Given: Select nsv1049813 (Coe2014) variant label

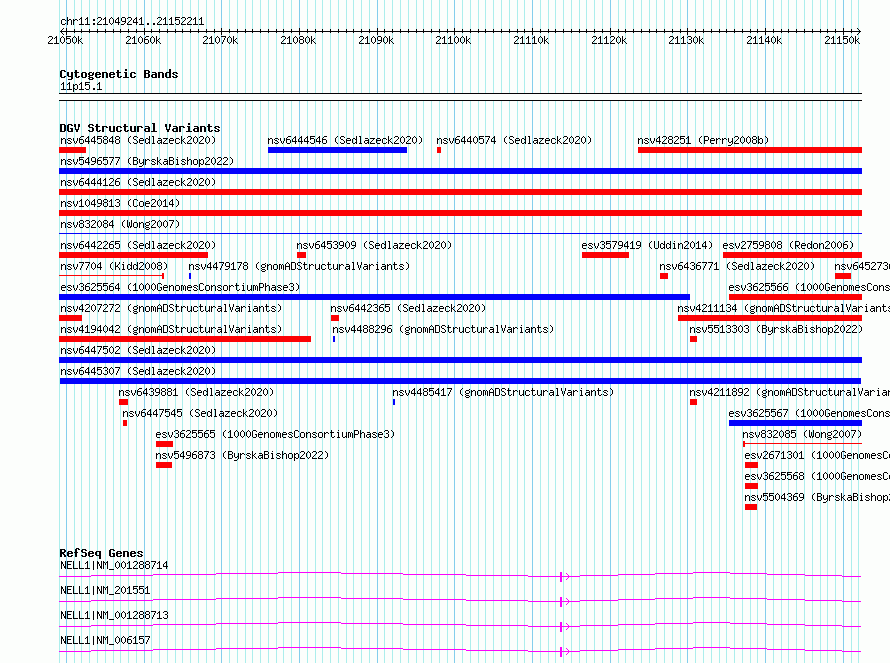Looking at the screenshot, I should pyautogui.click(x=120, y=203).
